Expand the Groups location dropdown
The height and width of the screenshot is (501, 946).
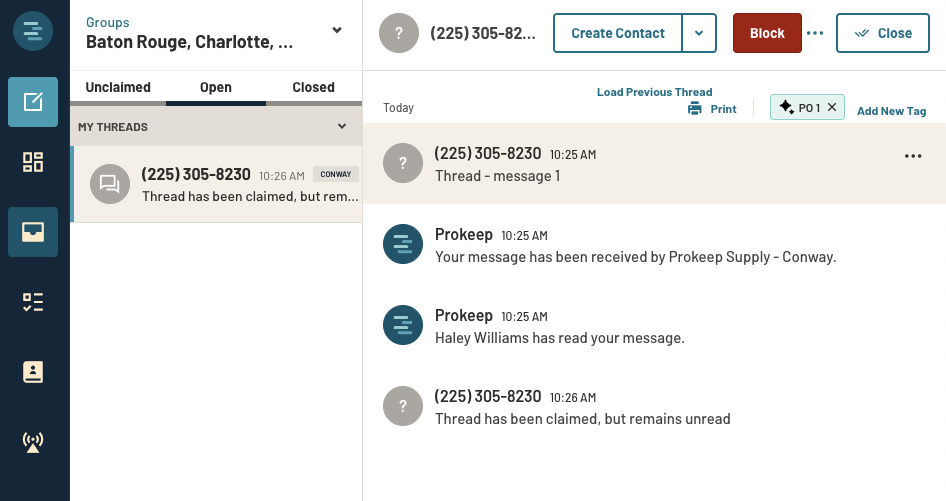pos(337,30)
